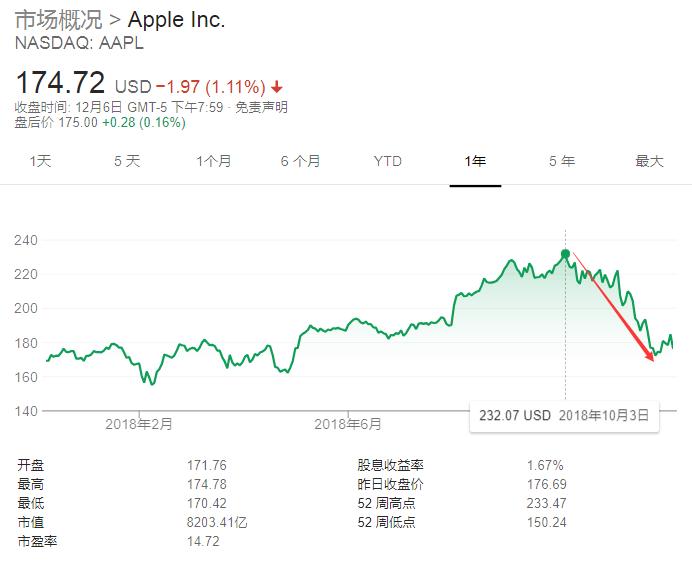Click the green data point on chart

(566, 254)
